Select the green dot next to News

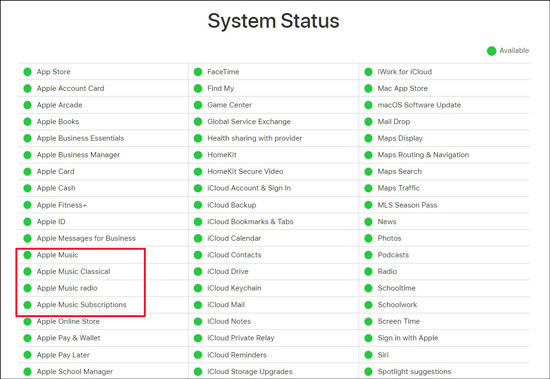point(368,222)
